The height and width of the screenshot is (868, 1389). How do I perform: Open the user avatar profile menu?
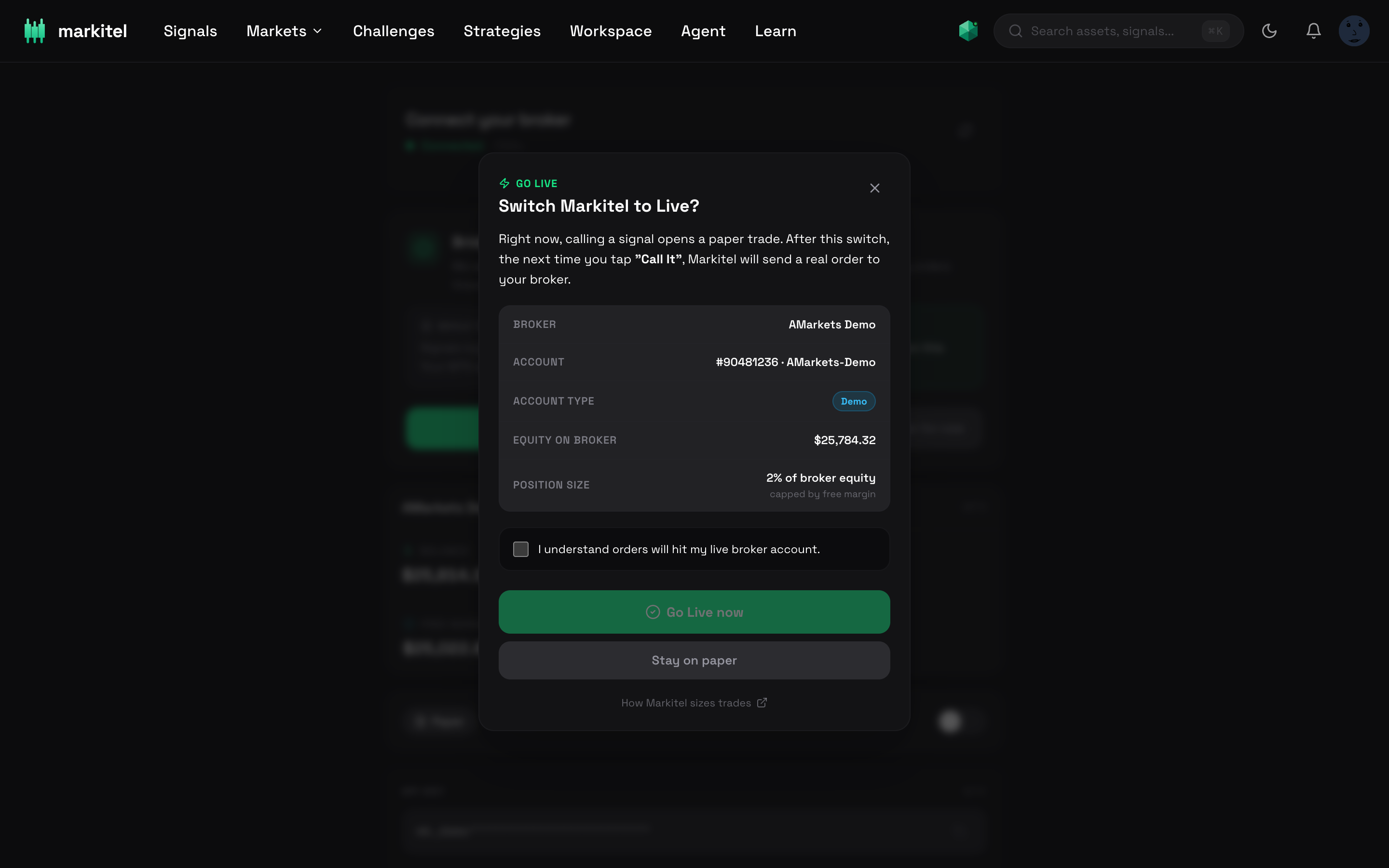point(1354,31)
